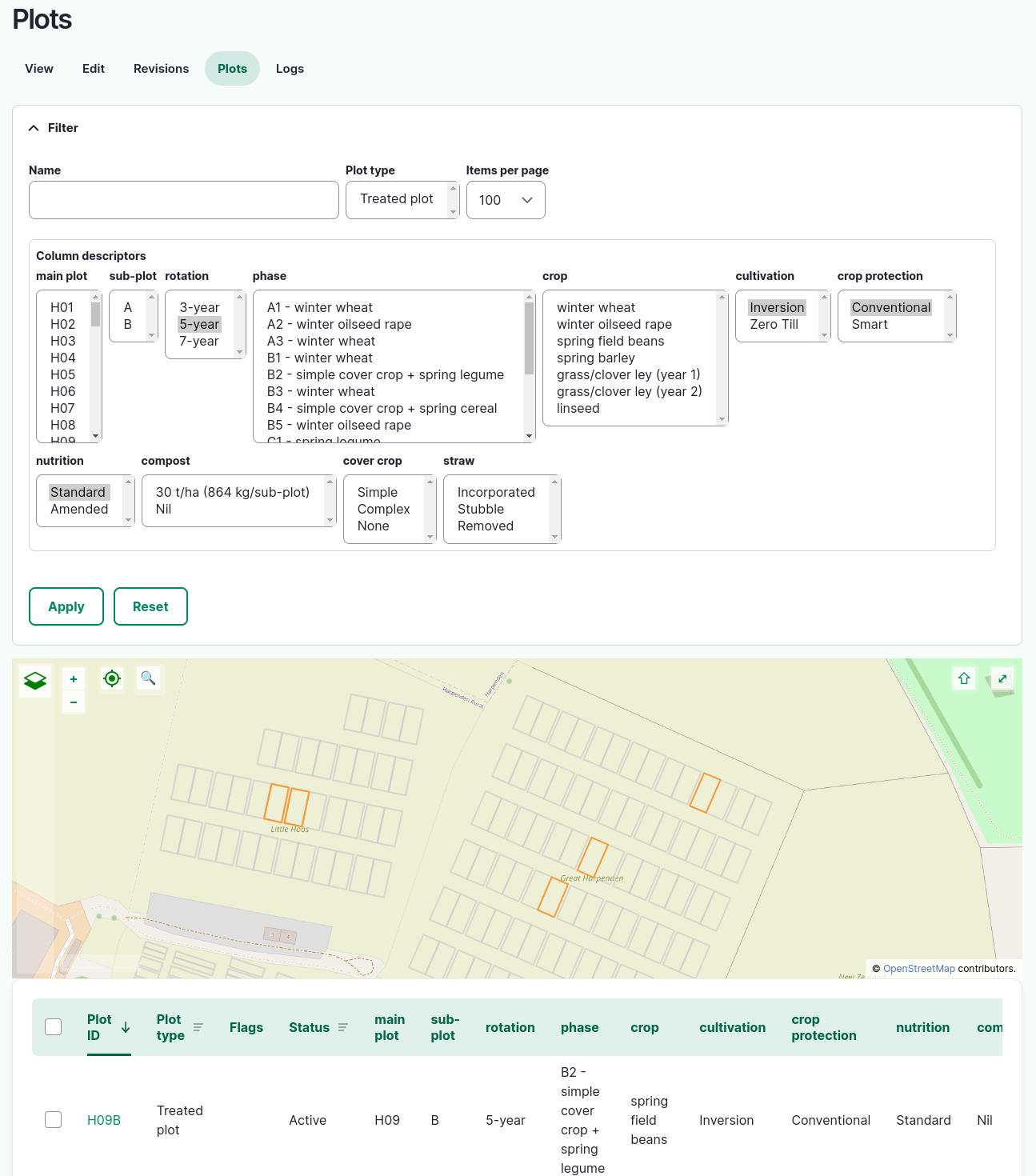This screenshot has width=1036, height=1176.
Task: Click inside the Name input field
Action: tap(183, 200)
